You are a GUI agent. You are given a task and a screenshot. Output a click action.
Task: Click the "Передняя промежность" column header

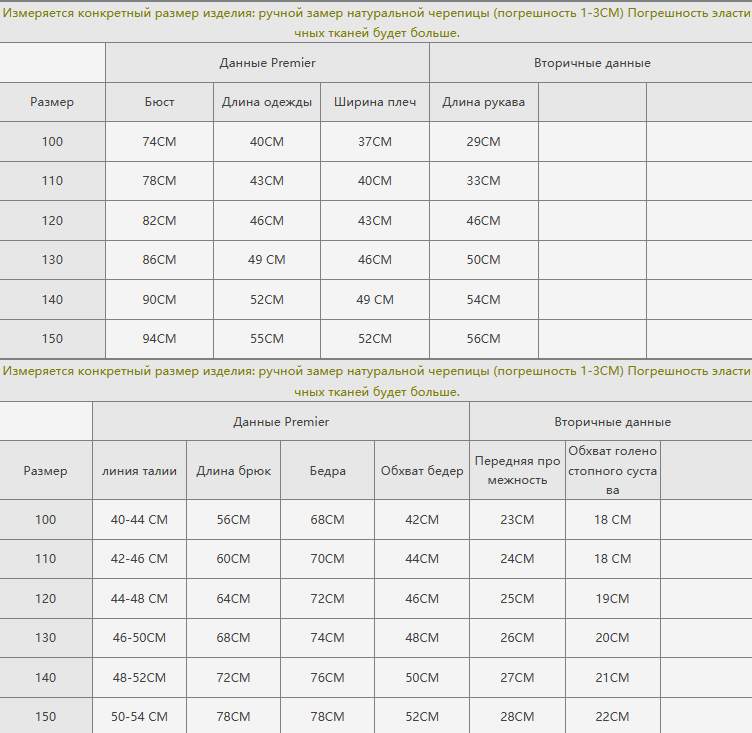pyautogui.click(x=517, y=471)
